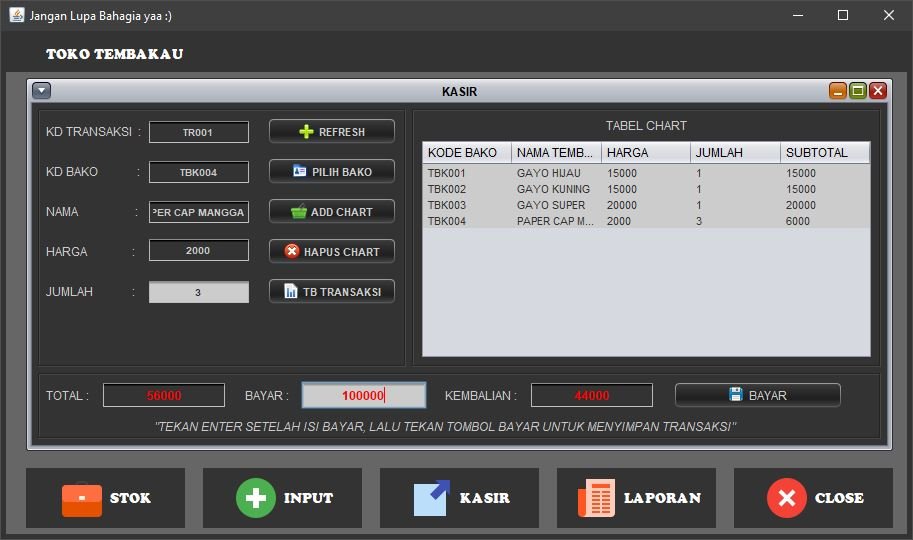Image resolution: width=913 pixels, height=540 pixels.
Task: Focus the Bayar payment amount field
Action: 364,395
